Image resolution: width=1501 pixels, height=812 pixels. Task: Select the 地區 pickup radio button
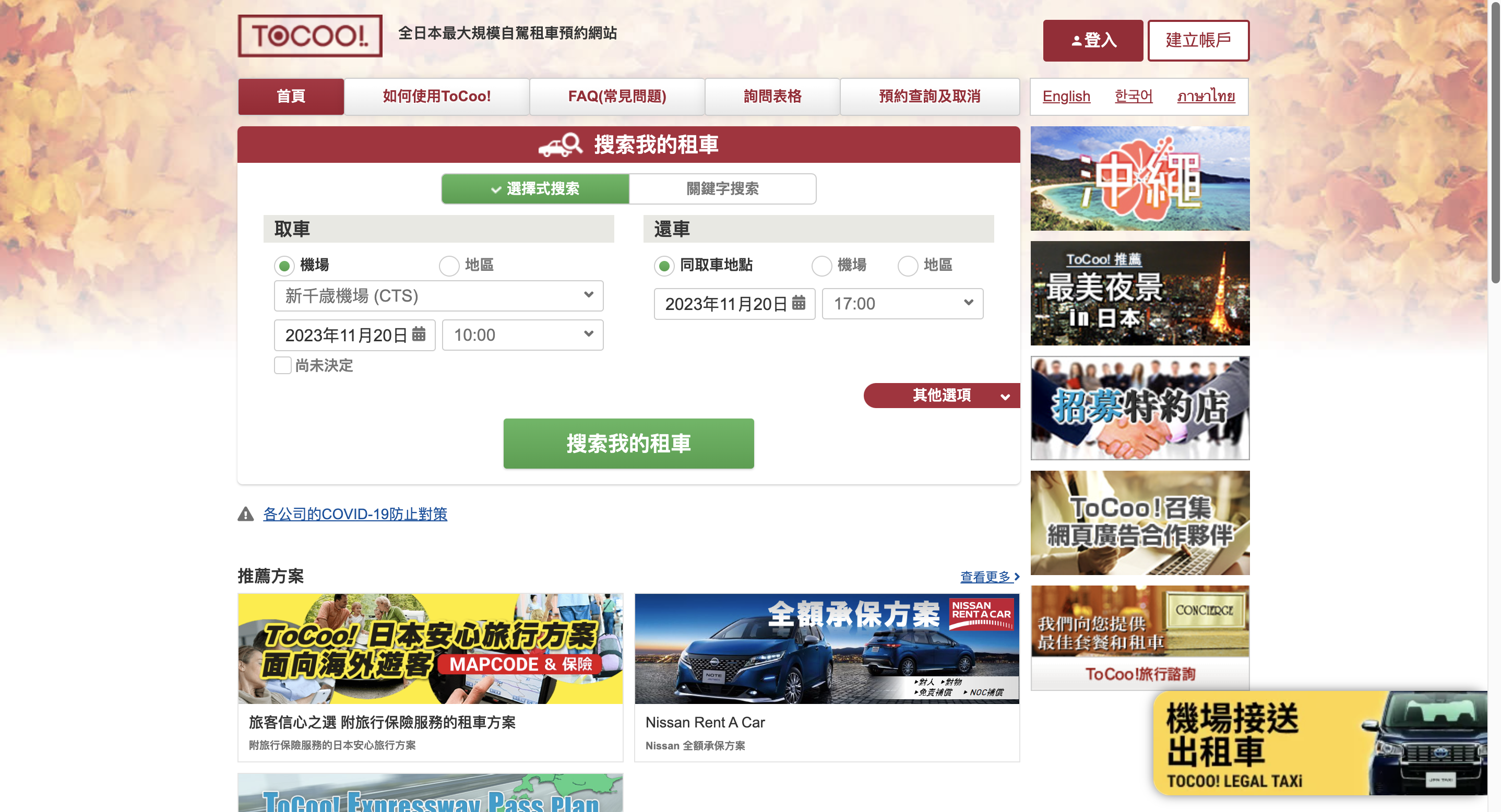tap(449, 266)
